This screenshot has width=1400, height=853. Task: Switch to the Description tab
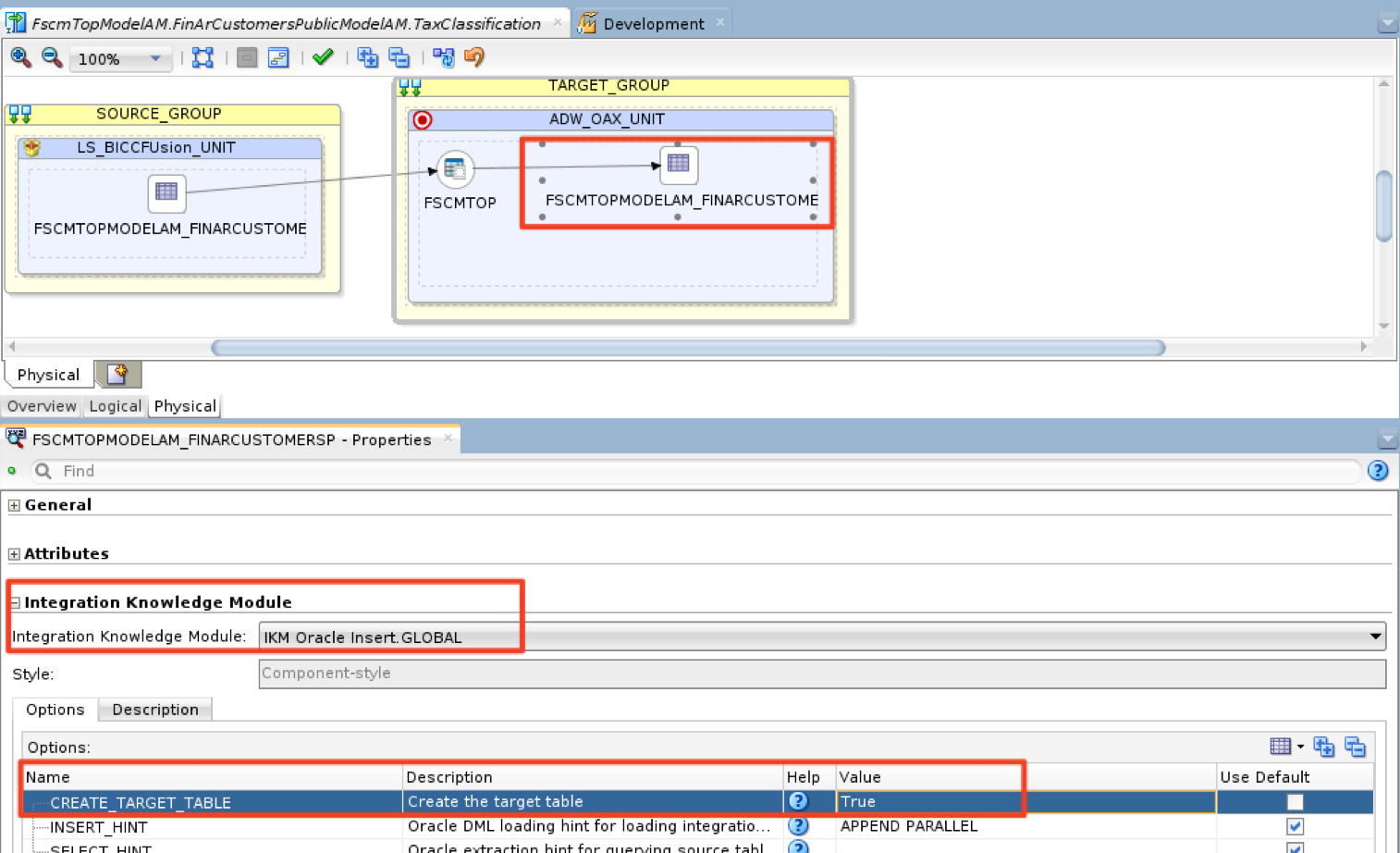click(x=154, y=710)
